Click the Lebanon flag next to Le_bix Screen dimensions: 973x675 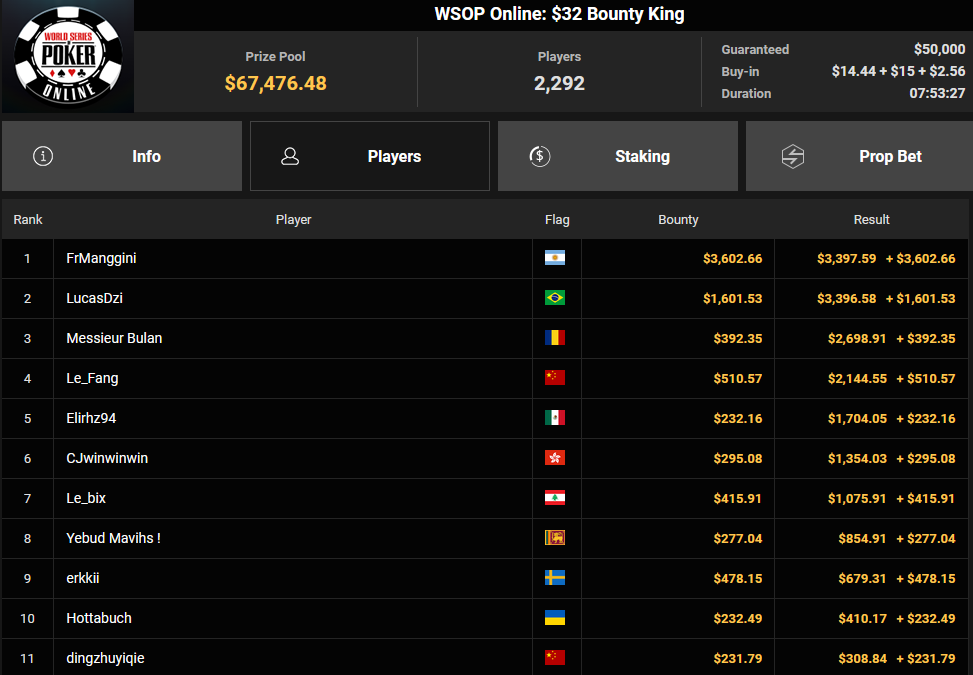point(555,498)
